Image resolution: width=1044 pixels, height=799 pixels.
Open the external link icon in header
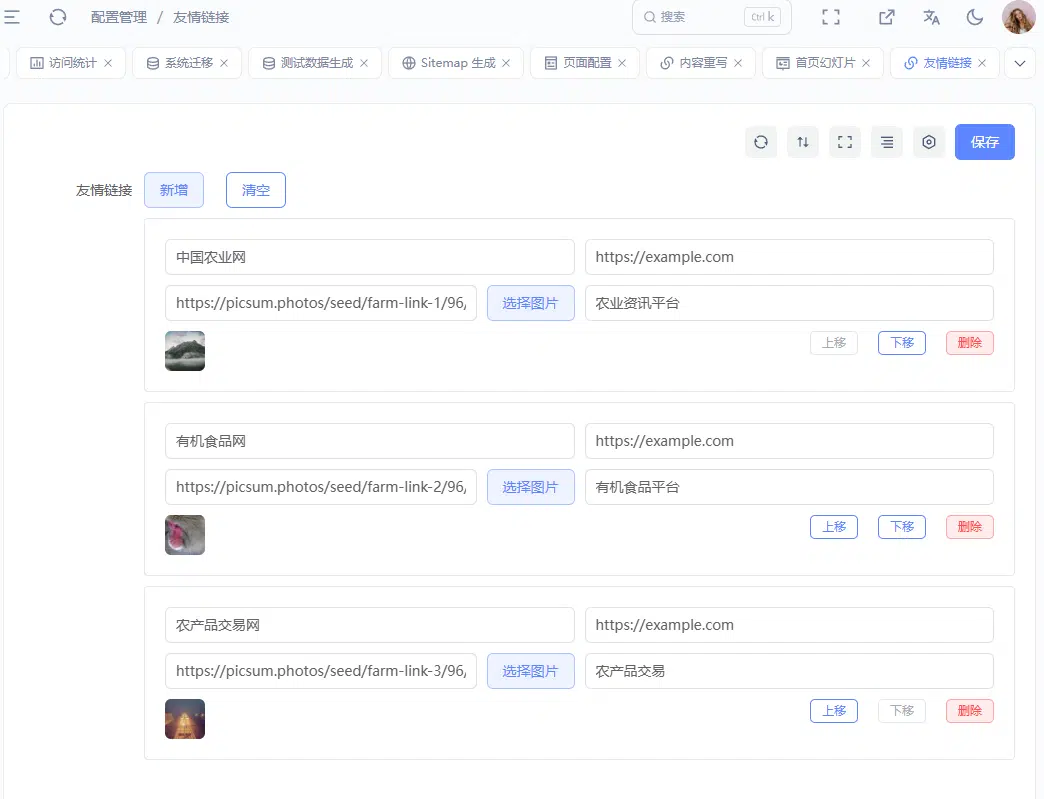886,17
